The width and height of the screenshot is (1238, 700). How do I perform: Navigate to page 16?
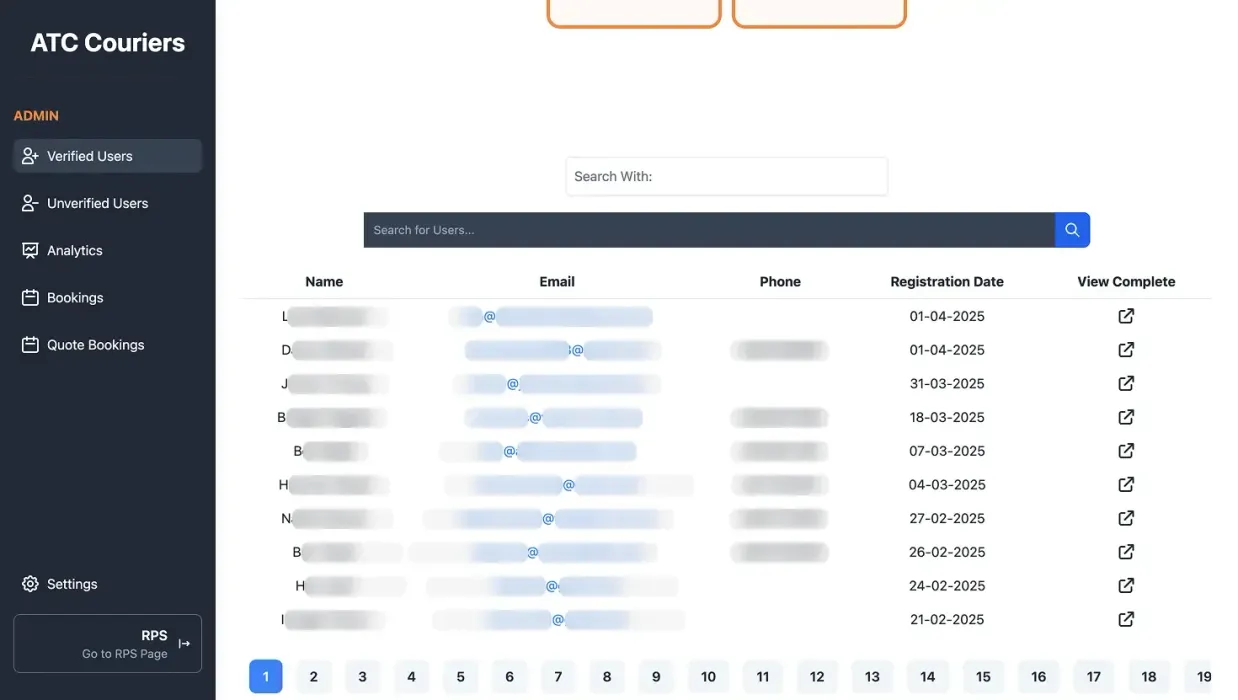click(1039, 677)
